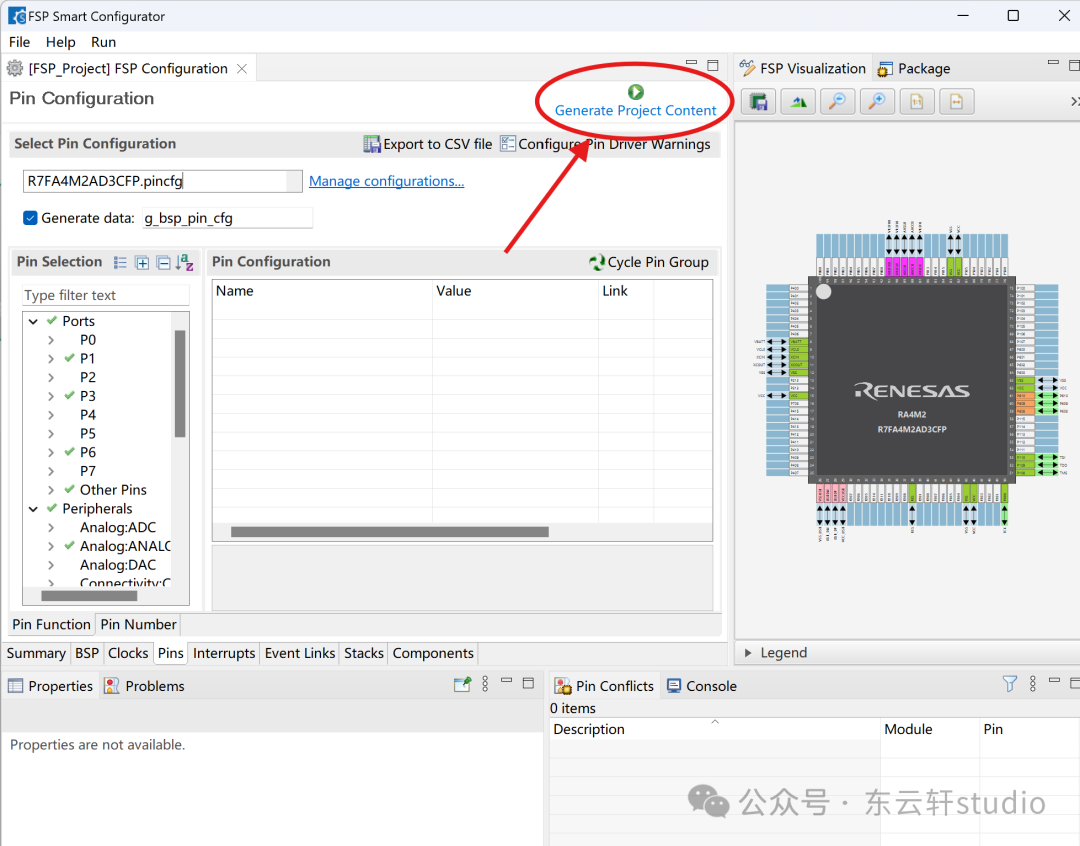Expand the P1 port node

[x=51, y=358]
